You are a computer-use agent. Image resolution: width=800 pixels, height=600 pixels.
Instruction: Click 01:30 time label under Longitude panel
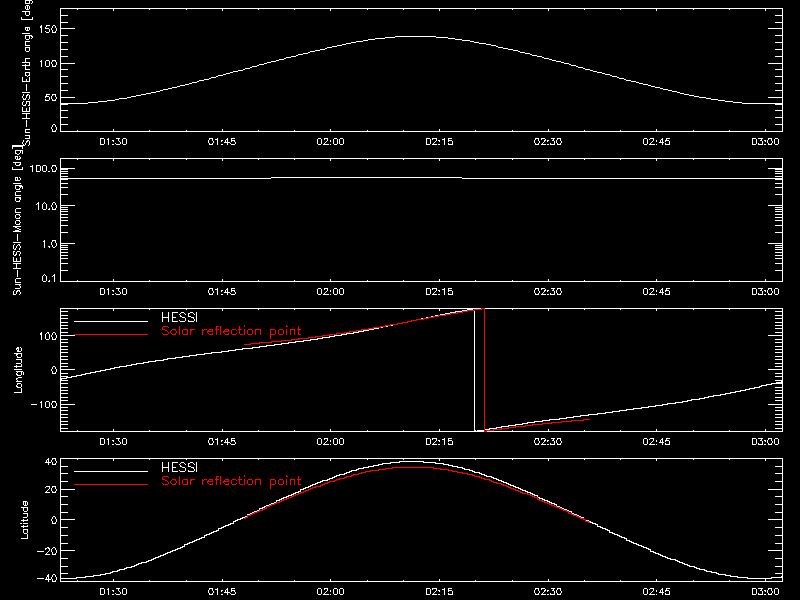(x=113, y=442)
